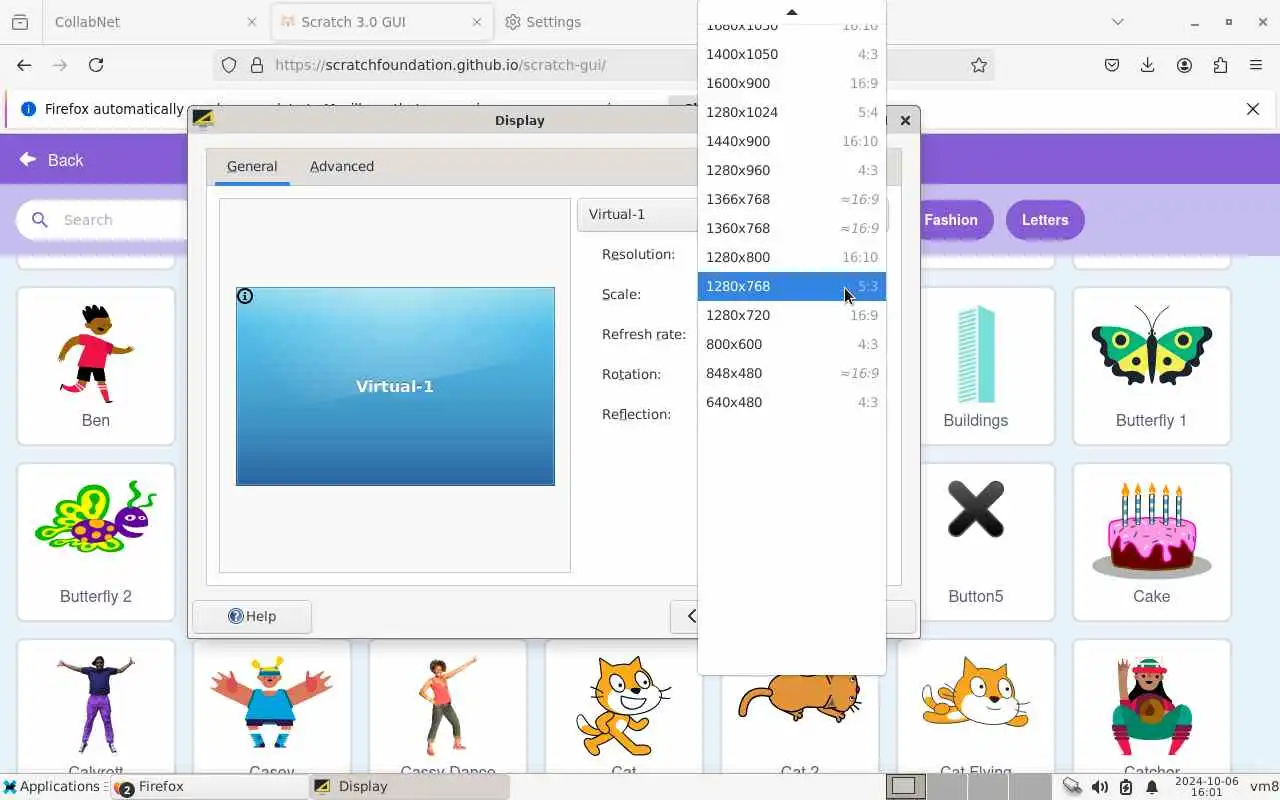
Task: Select 800x600 resolution
Action: pyautogui.click(x=791, y=344)
